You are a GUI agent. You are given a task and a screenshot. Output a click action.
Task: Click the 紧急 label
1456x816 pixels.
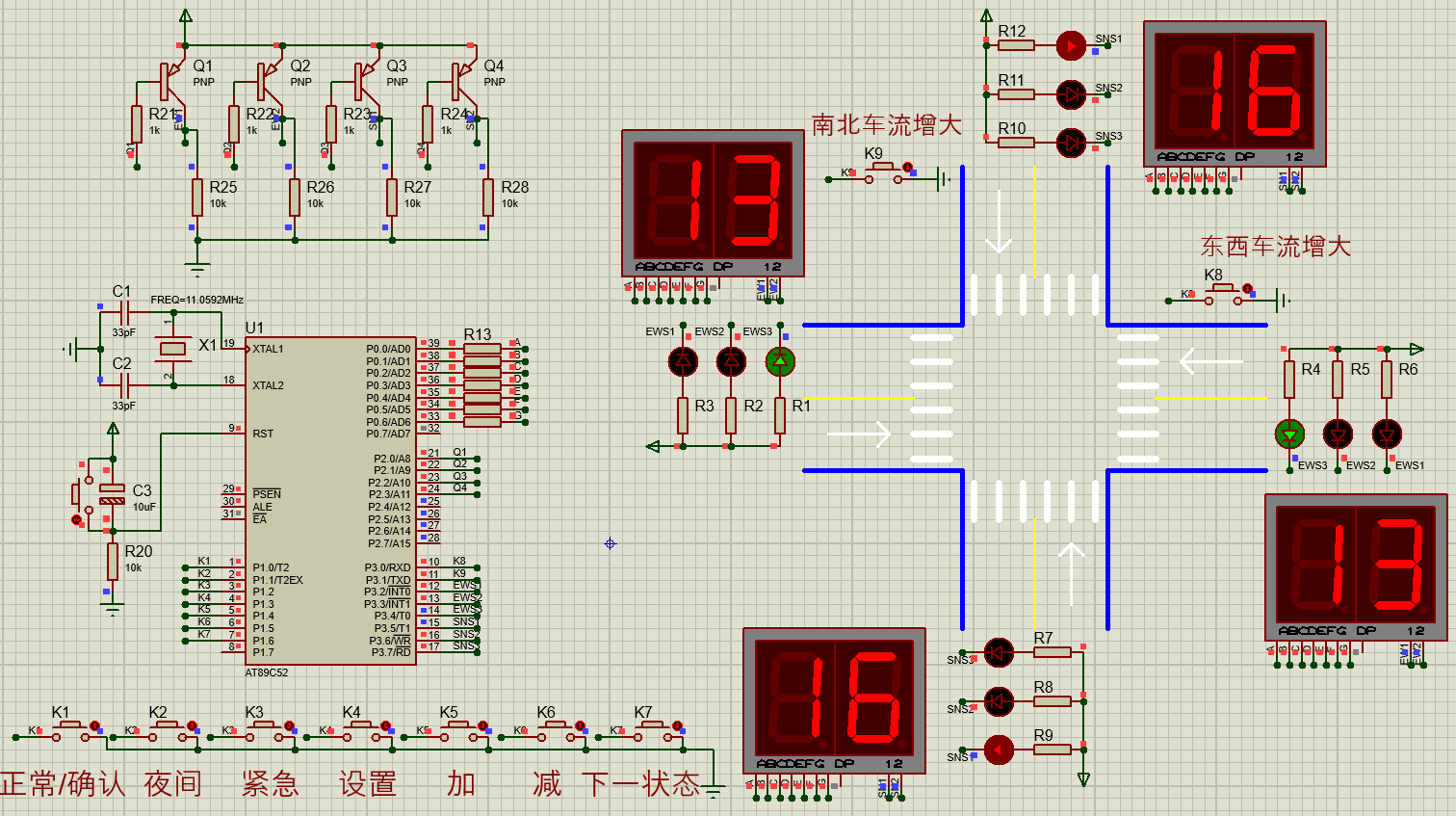coord(271,783)
